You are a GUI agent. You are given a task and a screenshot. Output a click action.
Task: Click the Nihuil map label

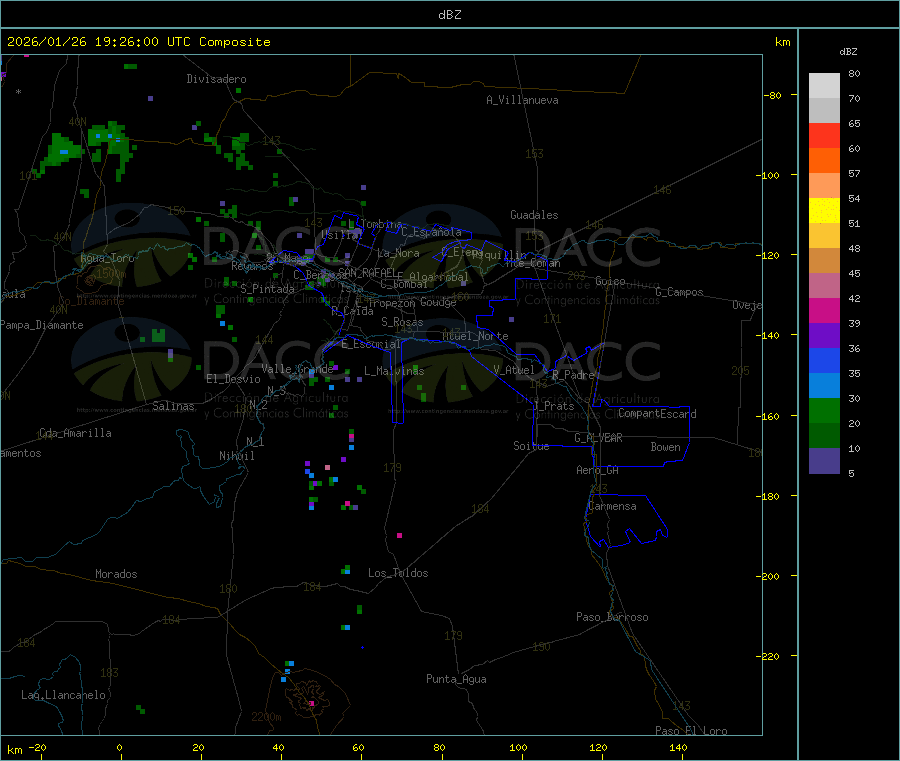(237, 456)
